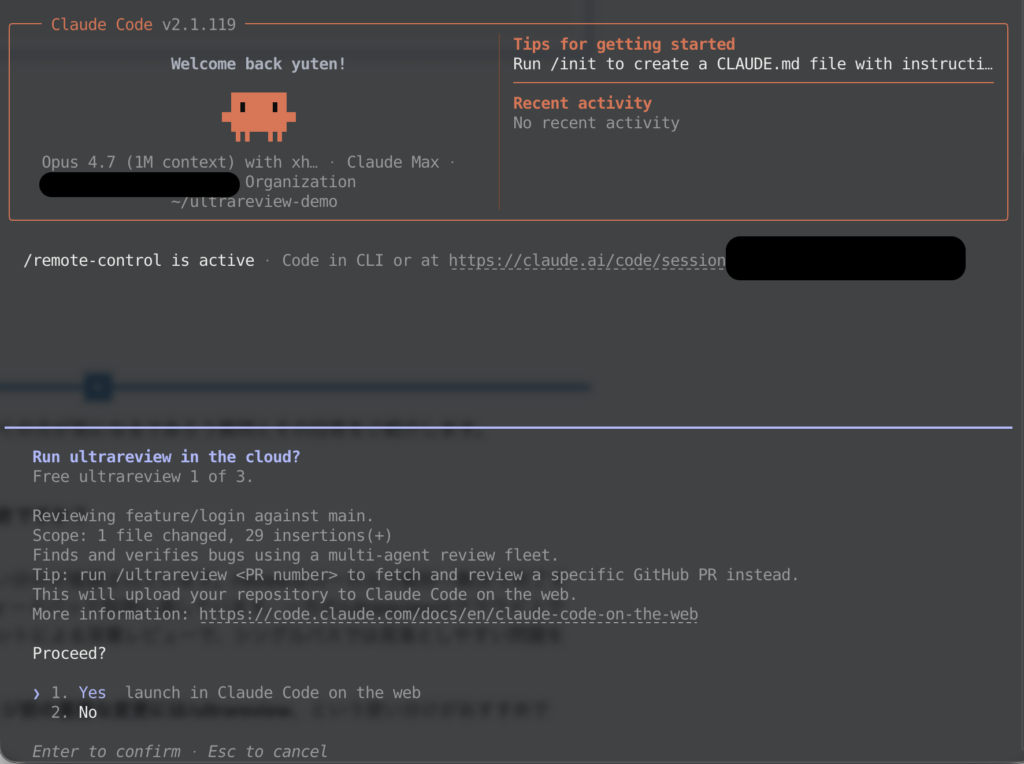Viewport: 1024px width, 764px height.
Task: Click the /remote-control is active status
Action: [x=139, y=261]
